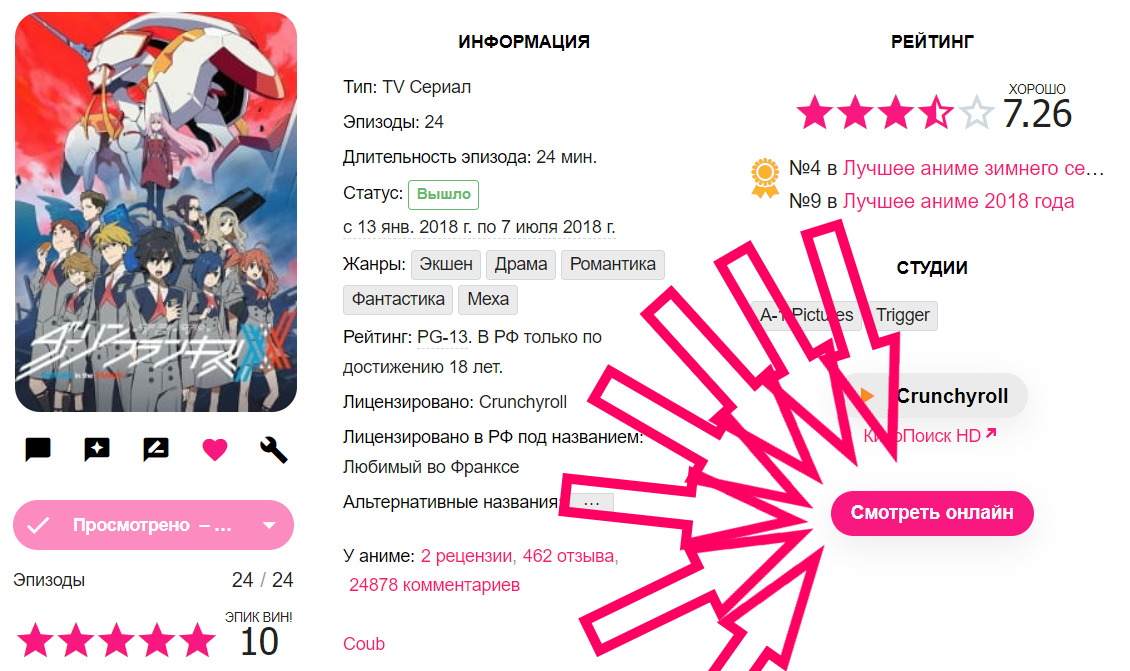Viewport: 1130px width, 671px height.
Task: Set my rating to the fifth star
Action: point(197,641)
